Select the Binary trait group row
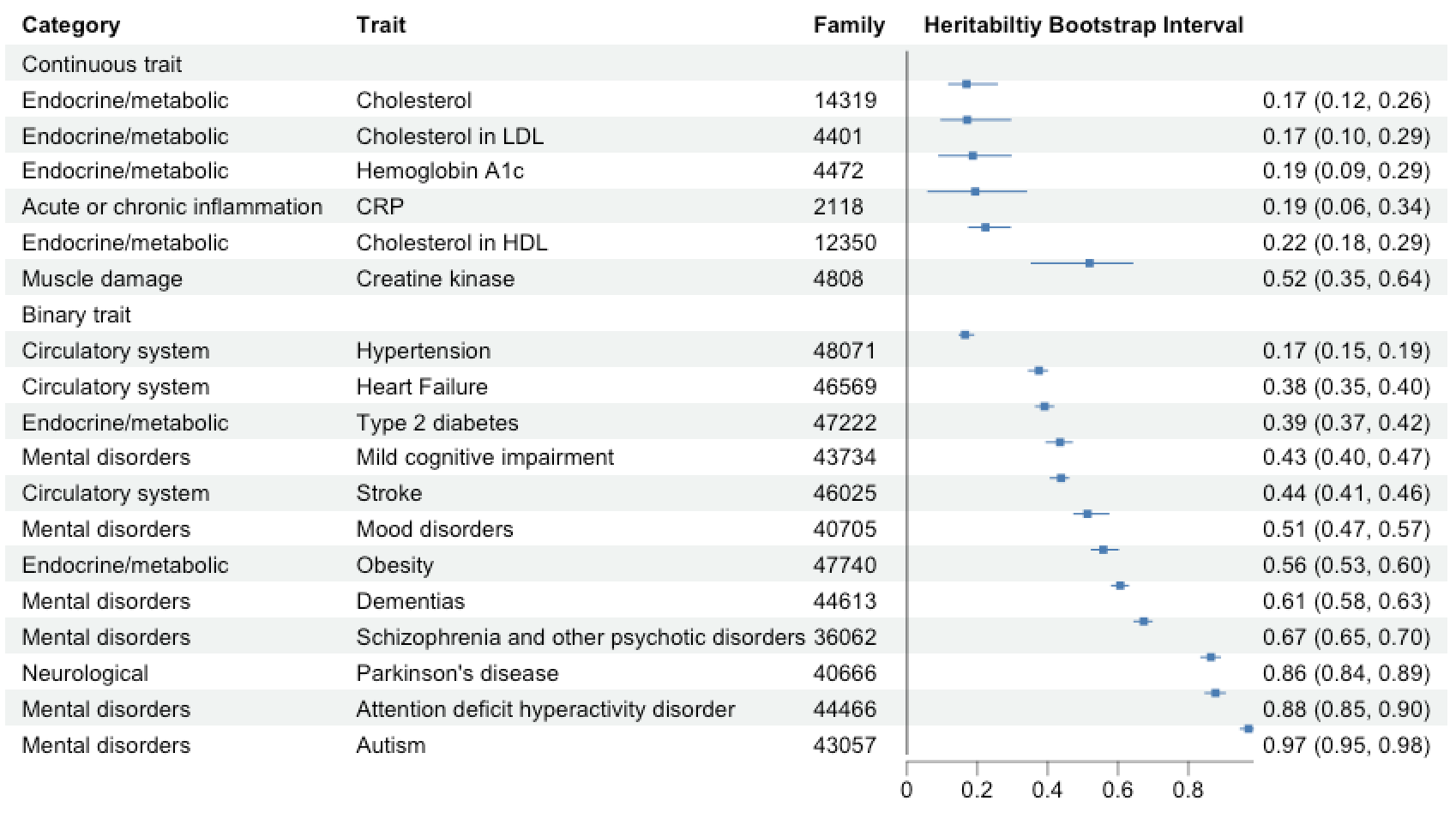 tap(76, 315)
